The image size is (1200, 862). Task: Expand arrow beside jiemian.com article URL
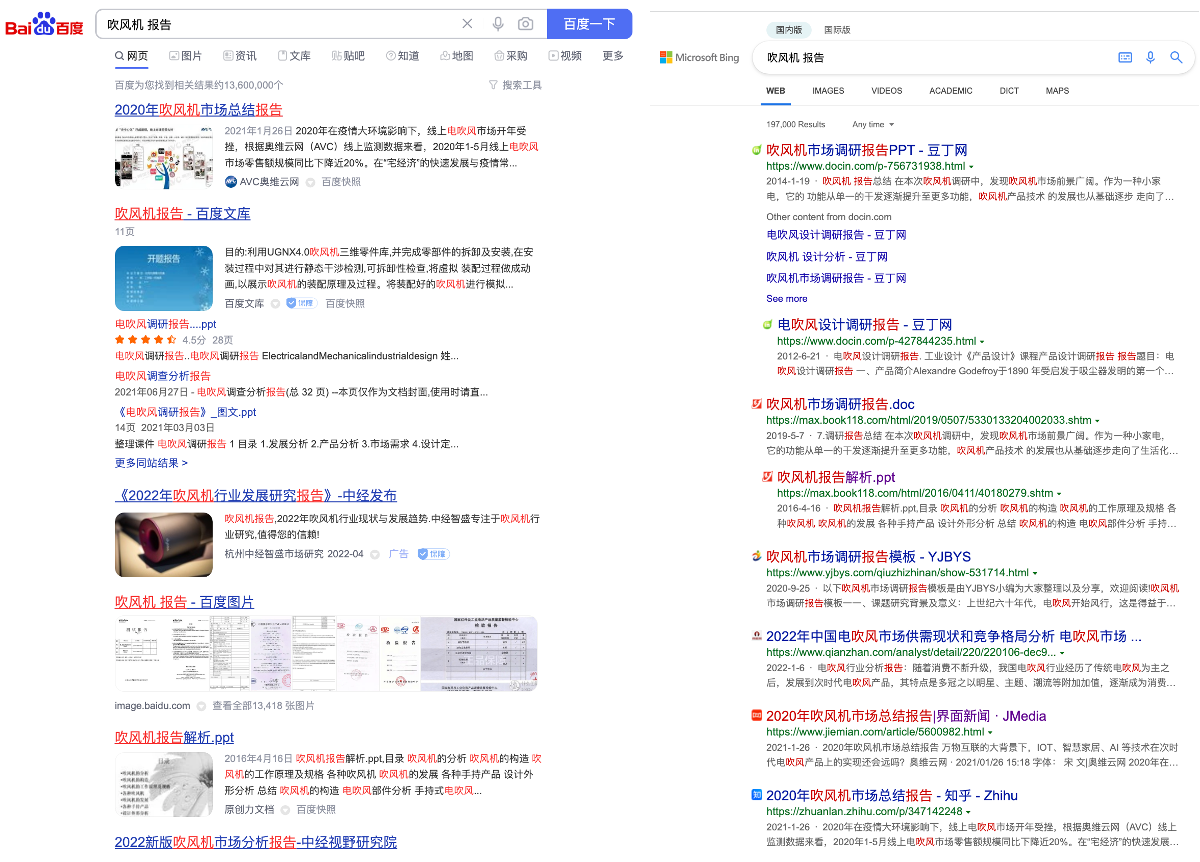coord(990,733)
